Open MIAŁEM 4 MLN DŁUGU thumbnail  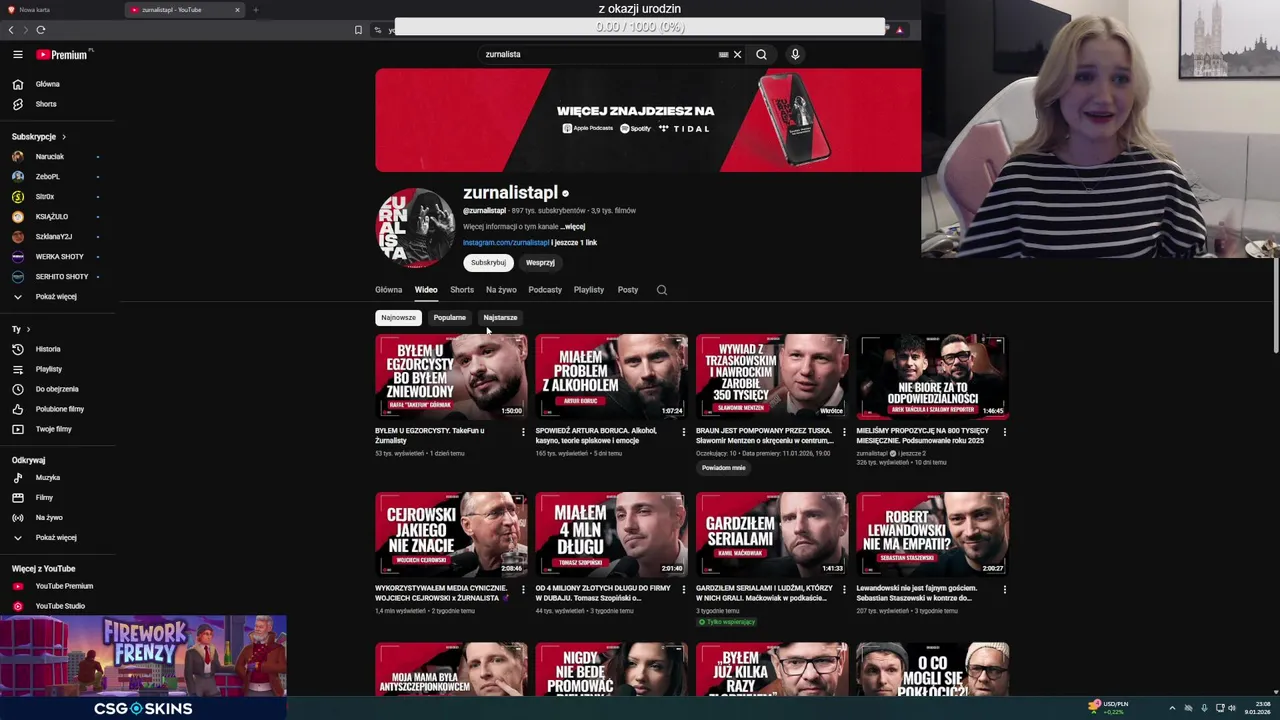611,534
